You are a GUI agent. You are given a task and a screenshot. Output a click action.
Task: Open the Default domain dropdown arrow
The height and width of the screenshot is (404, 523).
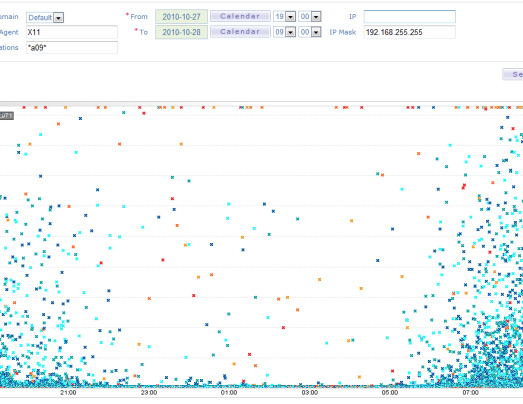point(59,18)
